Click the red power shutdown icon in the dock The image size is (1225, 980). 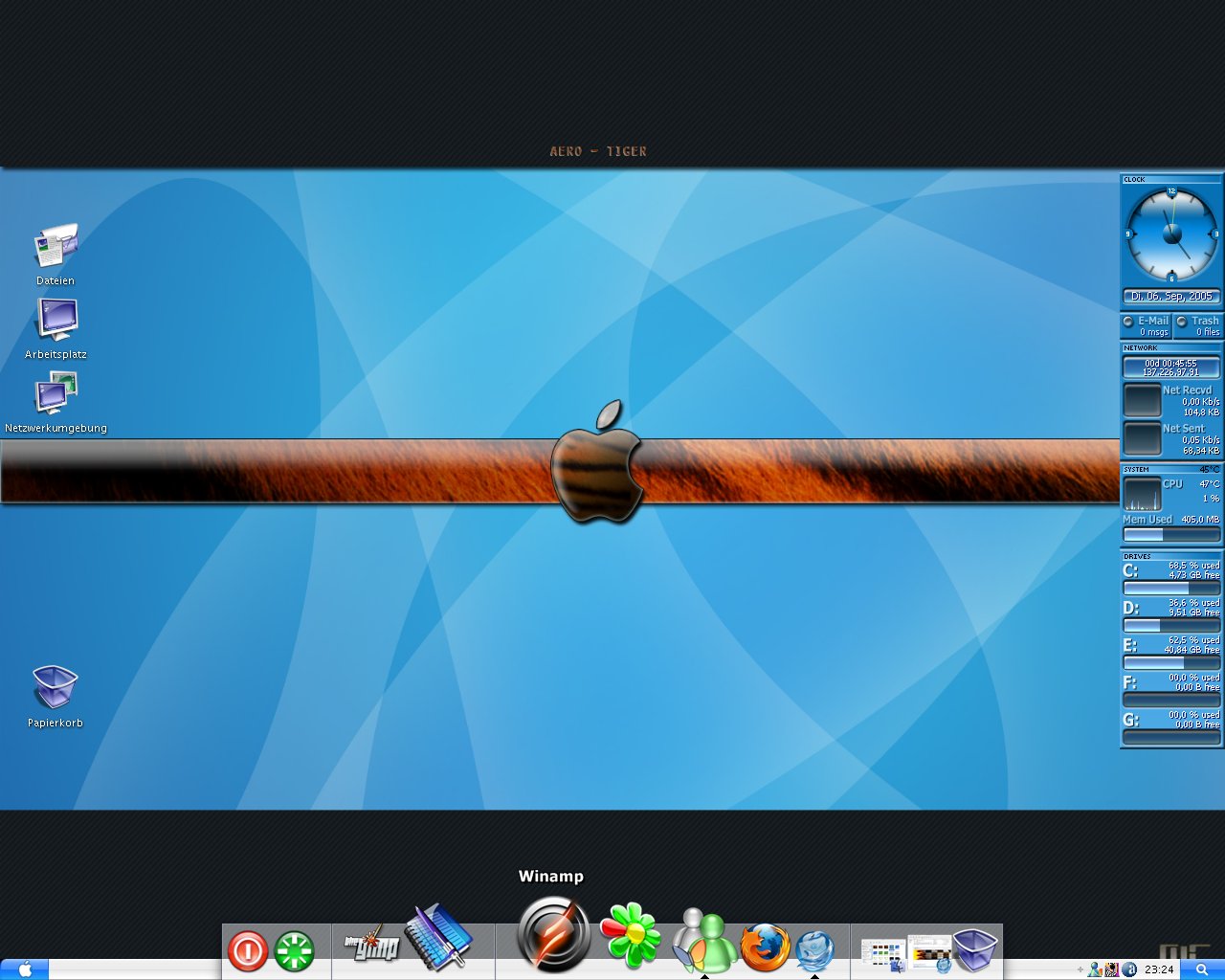point(248,951)
